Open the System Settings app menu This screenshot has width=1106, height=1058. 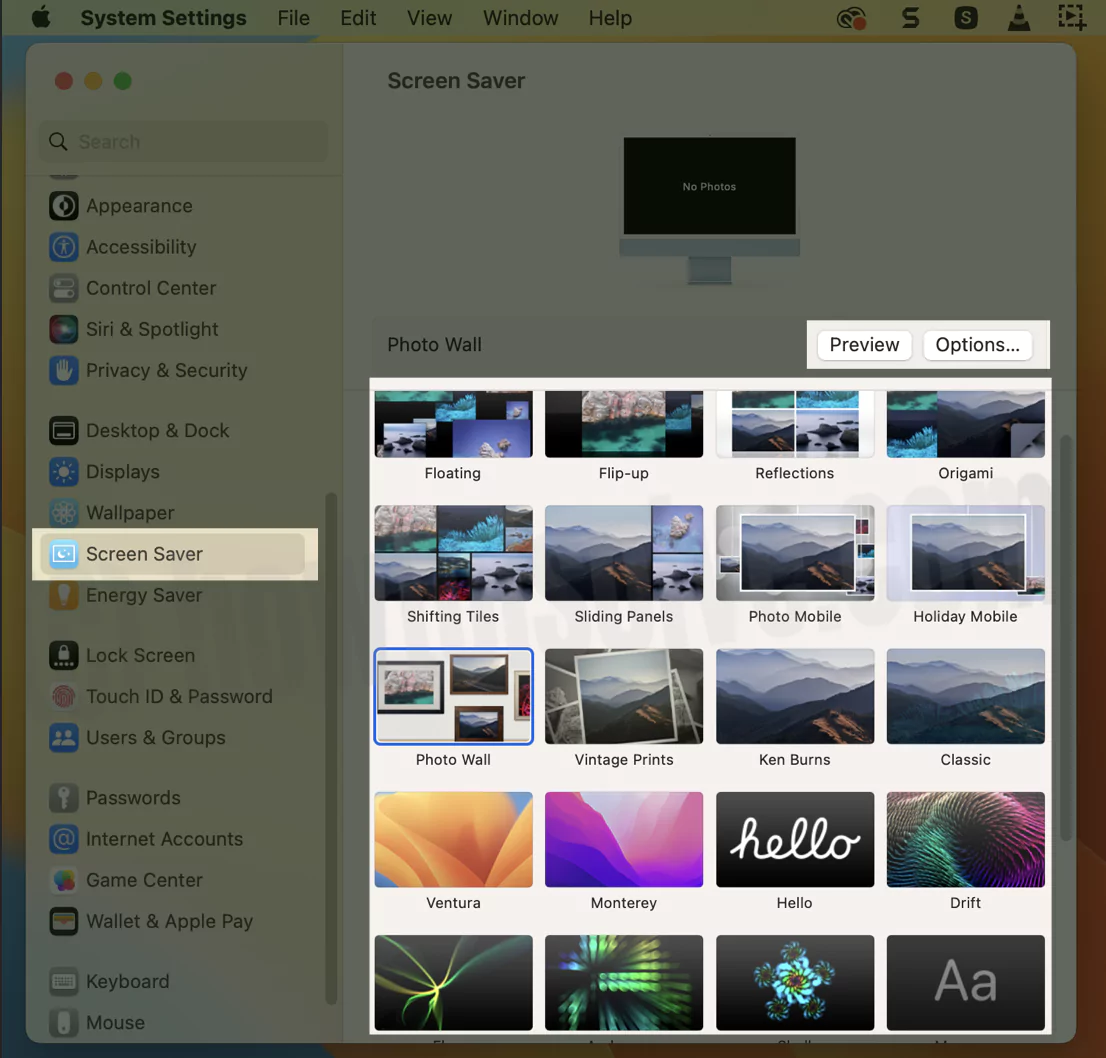click(x=164, y=18)
